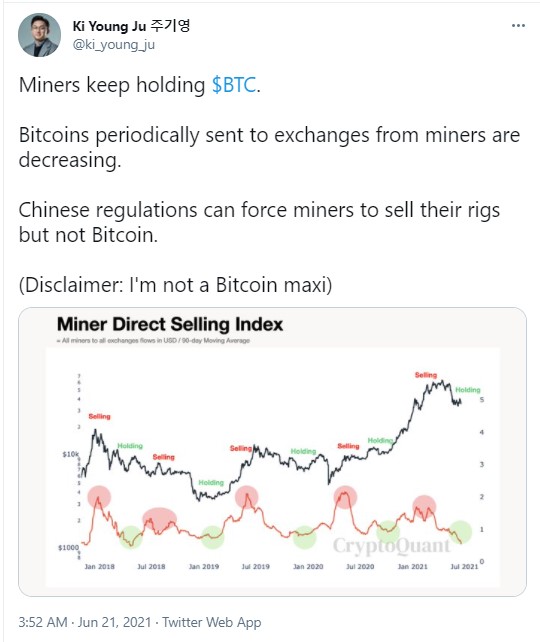Click the CryptoQuant watermark on the chart

click(391, 545)
